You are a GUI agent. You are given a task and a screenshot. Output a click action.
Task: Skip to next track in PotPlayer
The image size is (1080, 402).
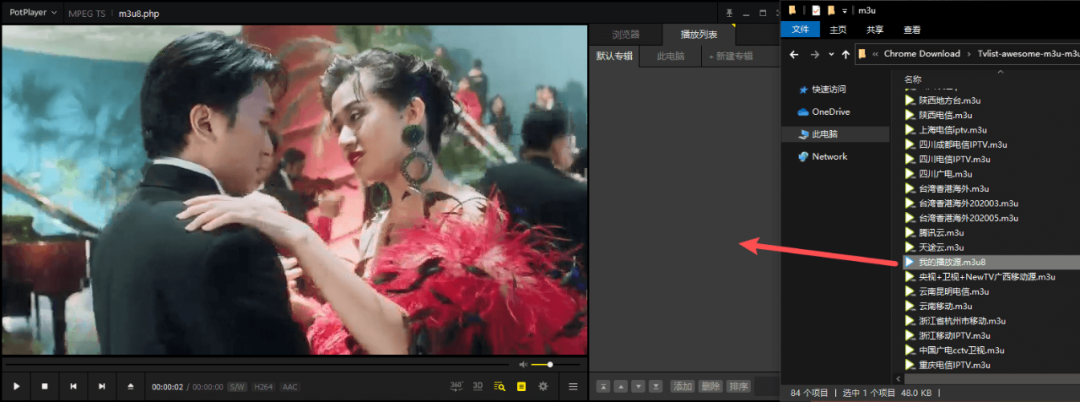102,386
